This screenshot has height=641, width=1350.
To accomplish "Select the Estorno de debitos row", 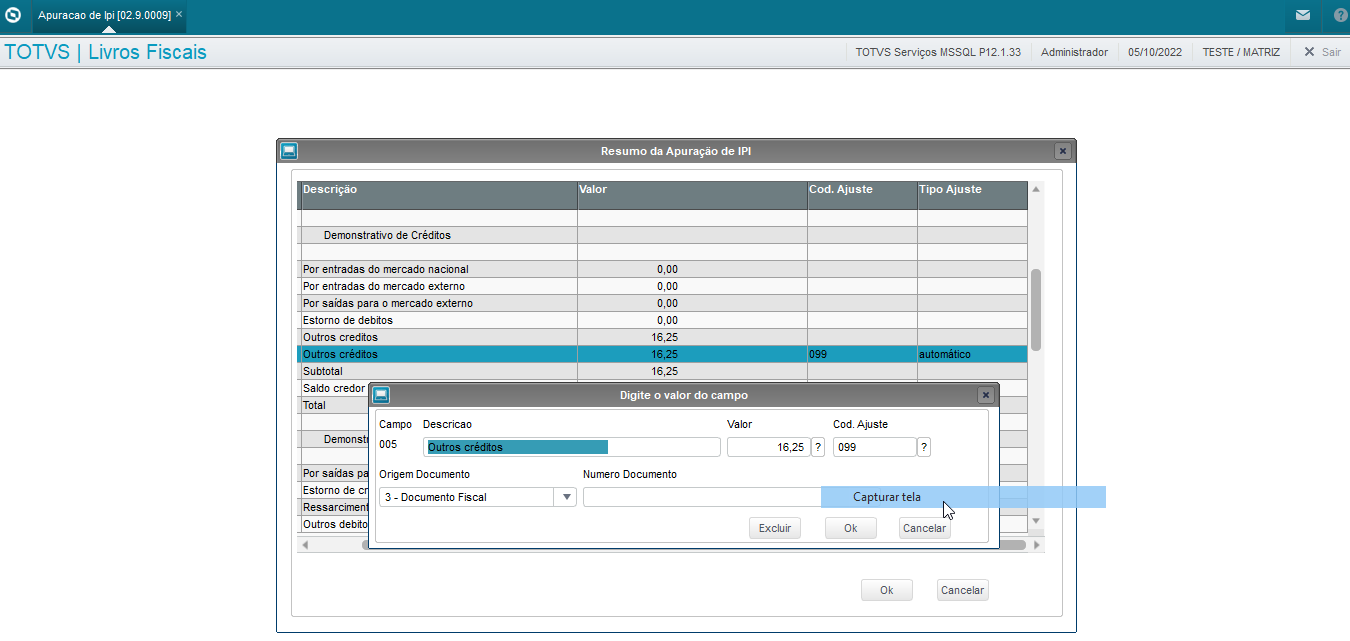I will pyautogui.click(x=662, y=320).
